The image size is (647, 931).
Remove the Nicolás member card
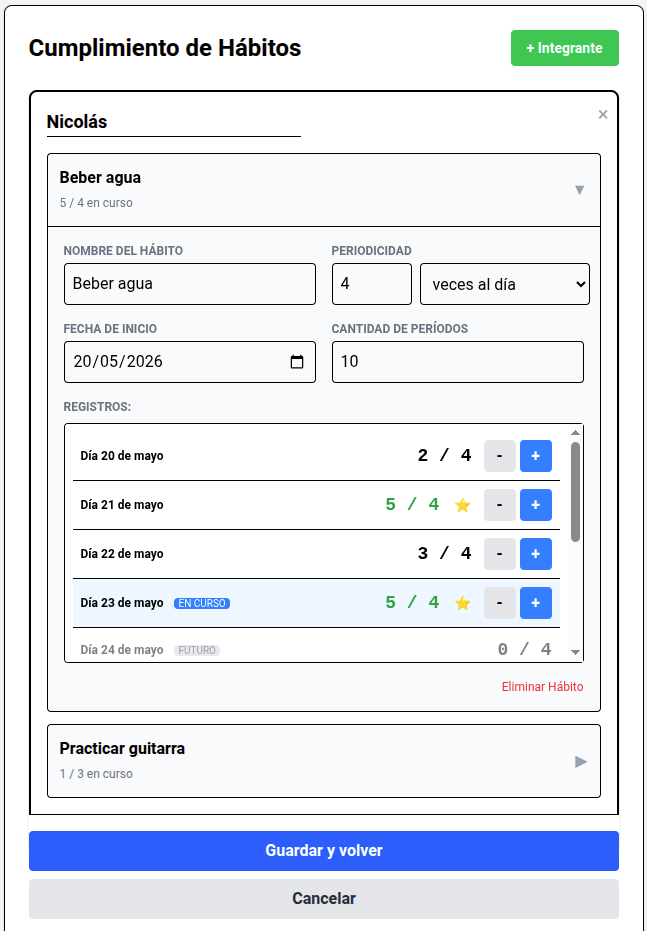click(x=602, y=115)
